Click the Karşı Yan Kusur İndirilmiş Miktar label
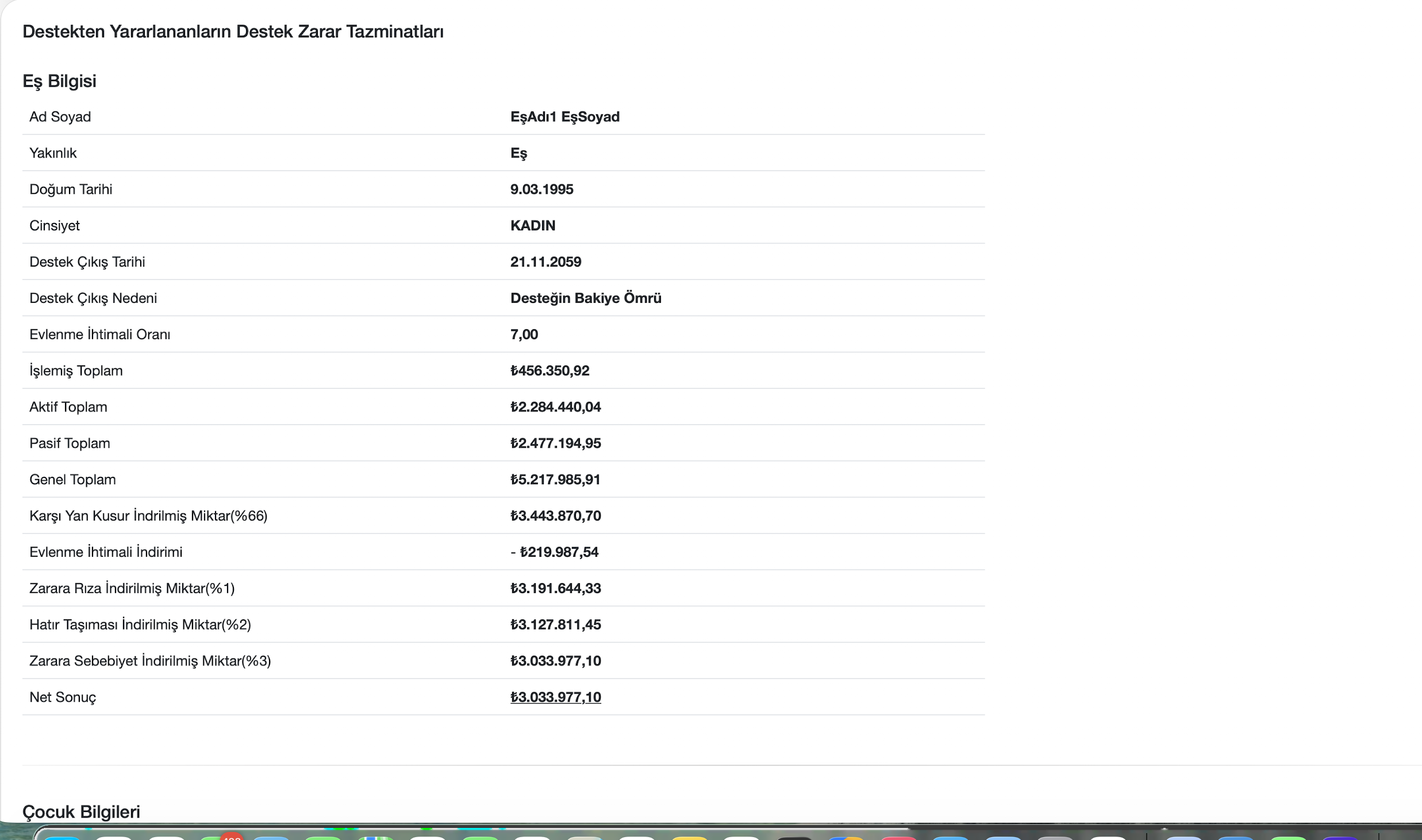1422x840 pixels. (x=148, y=515)
